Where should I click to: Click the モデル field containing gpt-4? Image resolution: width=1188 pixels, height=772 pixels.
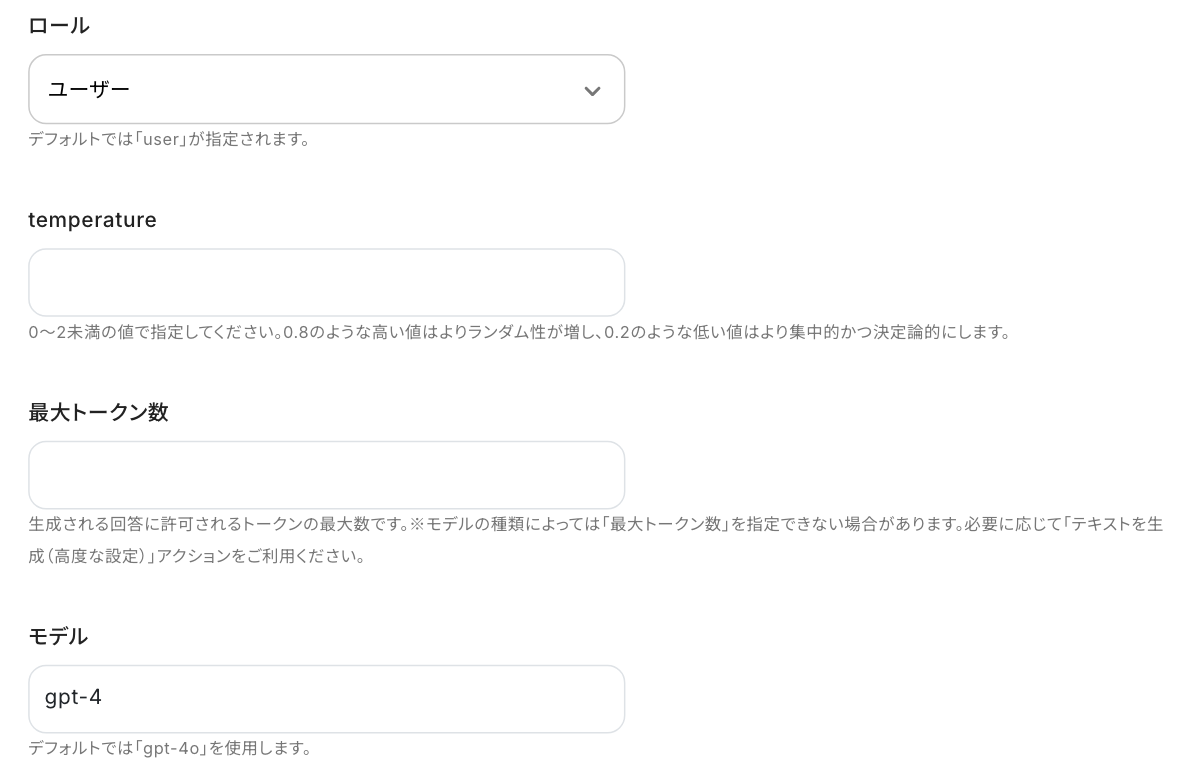(326, 698)
